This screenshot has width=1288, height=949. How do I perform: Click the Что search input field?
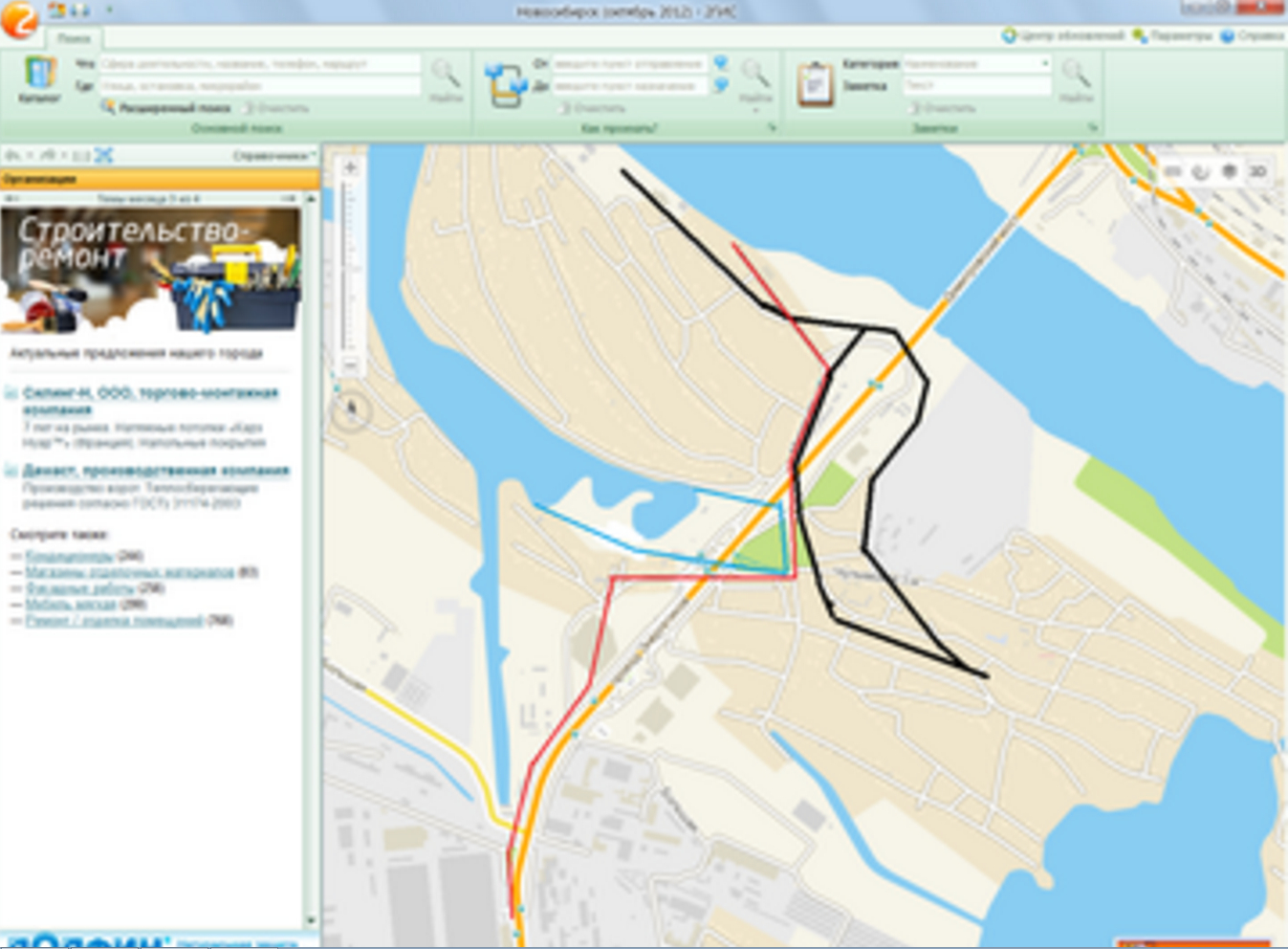(259, 64)
